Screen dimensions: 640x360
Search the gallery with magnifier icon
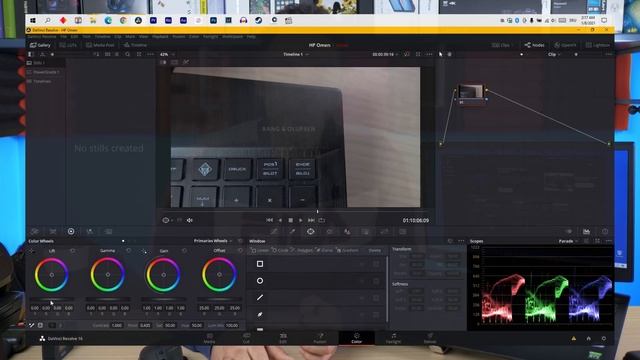tap(128, 54)
